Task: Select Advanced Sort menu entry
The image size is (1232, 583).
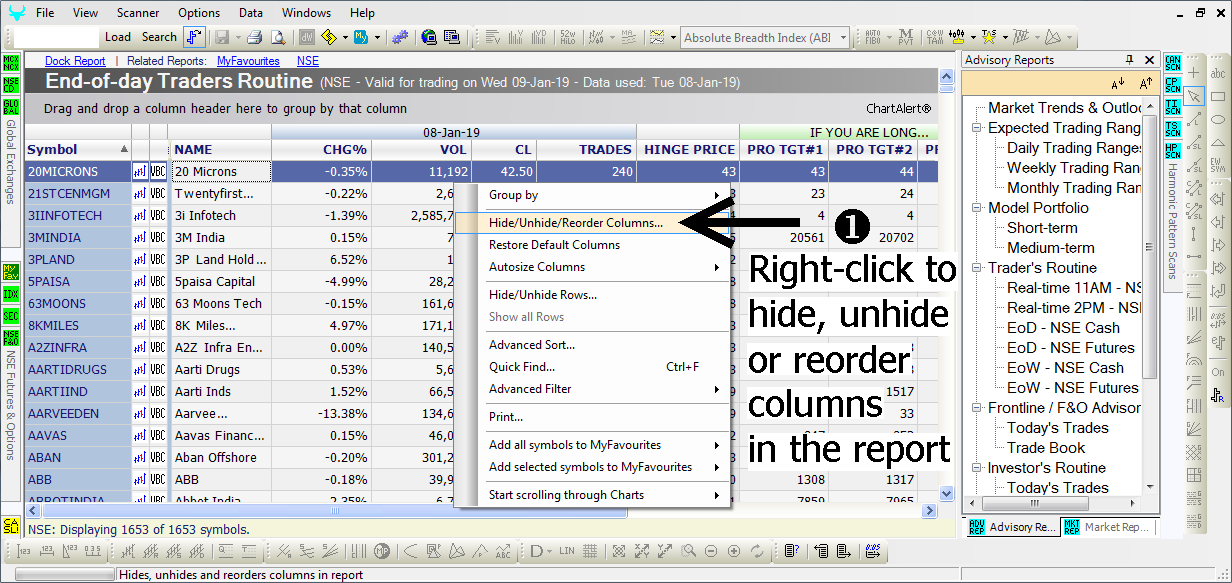Action: pyautogui.click(x=592, y=345)
